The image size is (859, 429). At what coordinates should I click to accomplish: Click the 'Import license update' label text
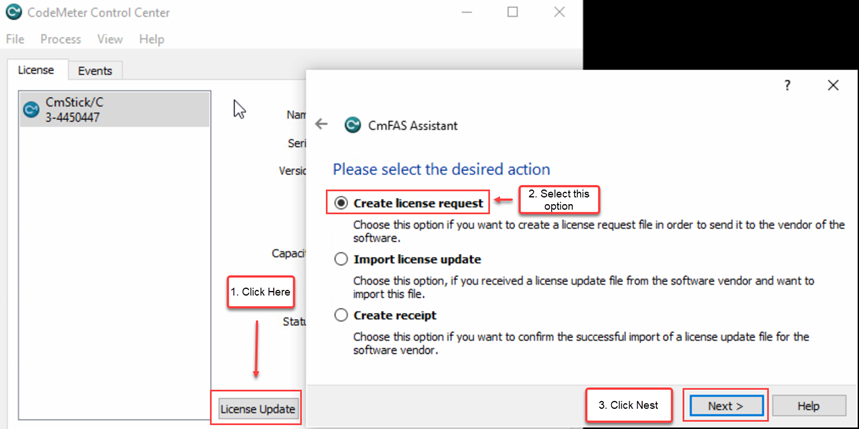[x=417, y=259]
